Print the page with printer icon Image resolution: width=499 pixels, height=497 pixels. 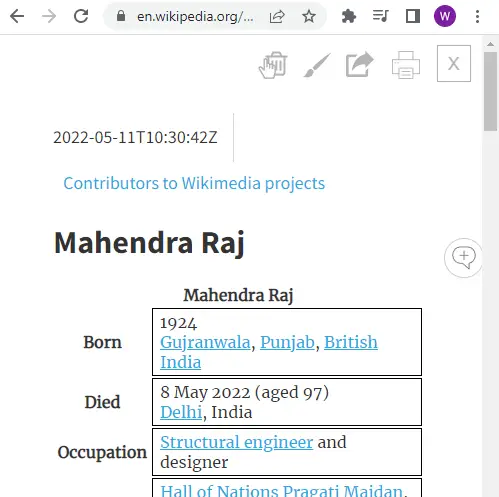point(406,65)
